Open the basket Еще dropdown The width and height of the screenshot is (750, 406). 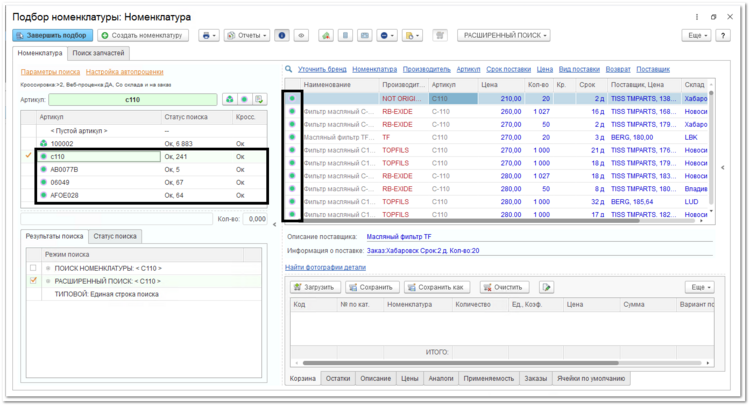click(700, 287)
